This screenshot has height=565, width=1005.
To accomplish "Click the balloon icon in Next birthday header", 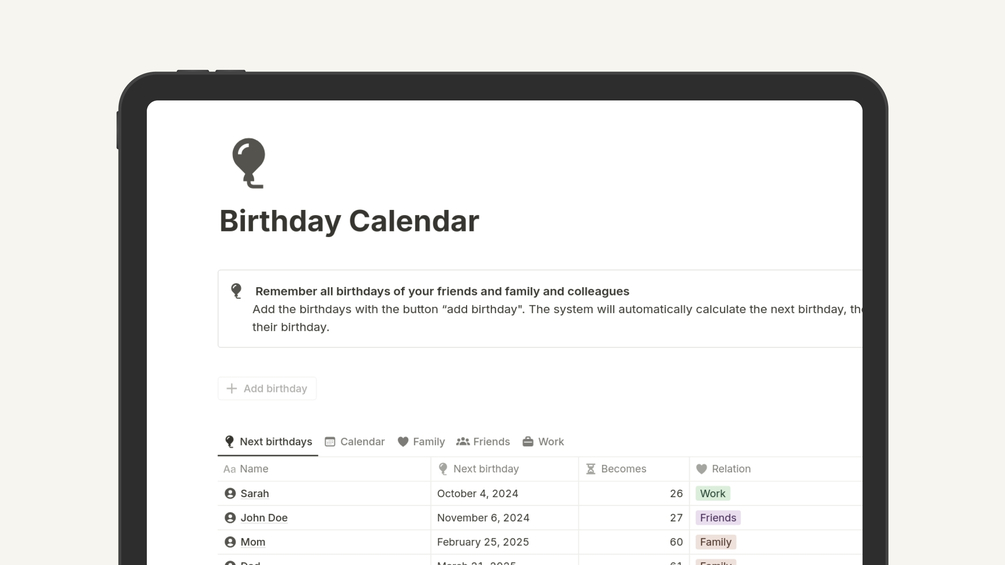I will (443, 469).
